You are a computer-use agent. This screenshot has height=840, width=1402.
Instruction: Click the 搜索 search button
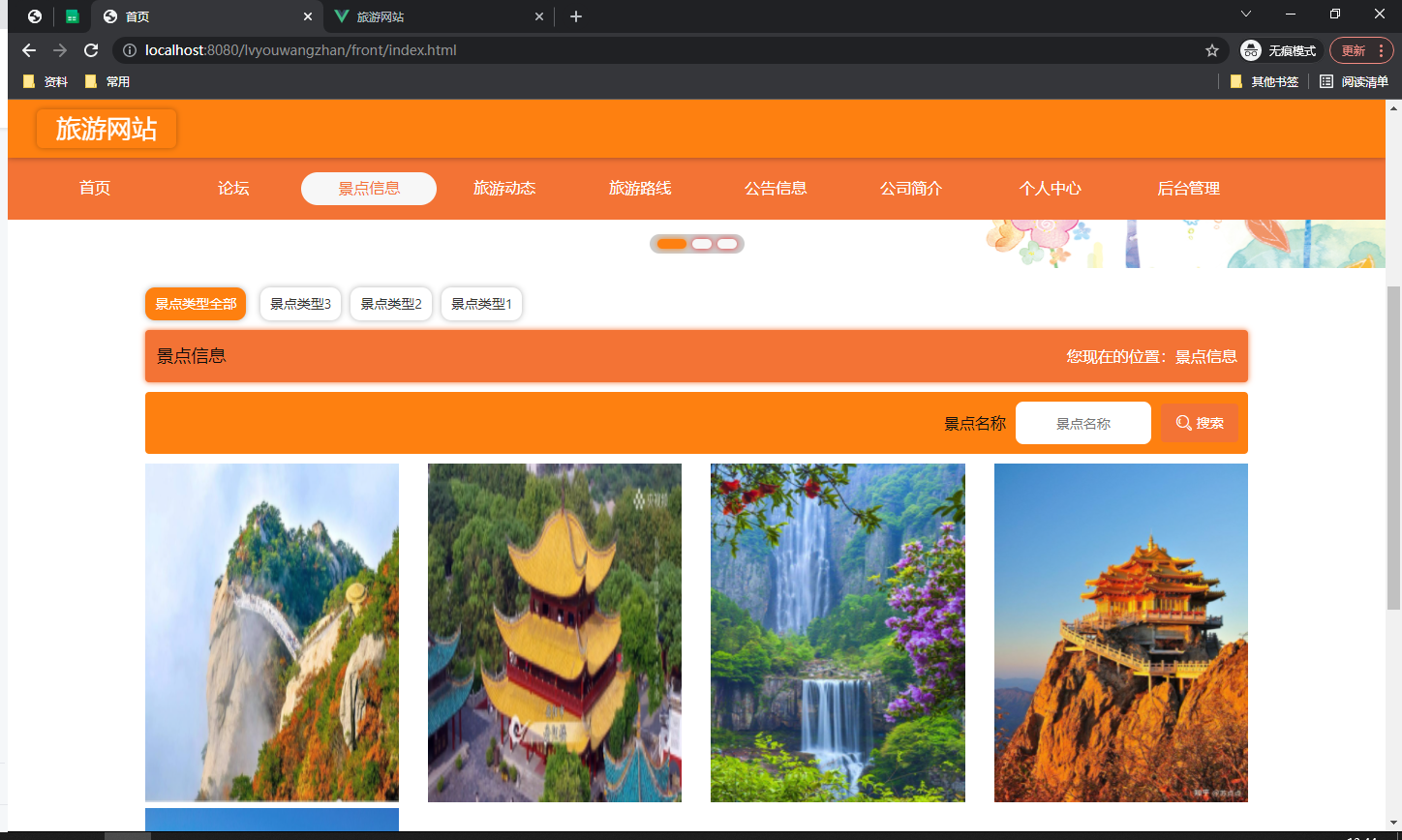coord(1199,423)
